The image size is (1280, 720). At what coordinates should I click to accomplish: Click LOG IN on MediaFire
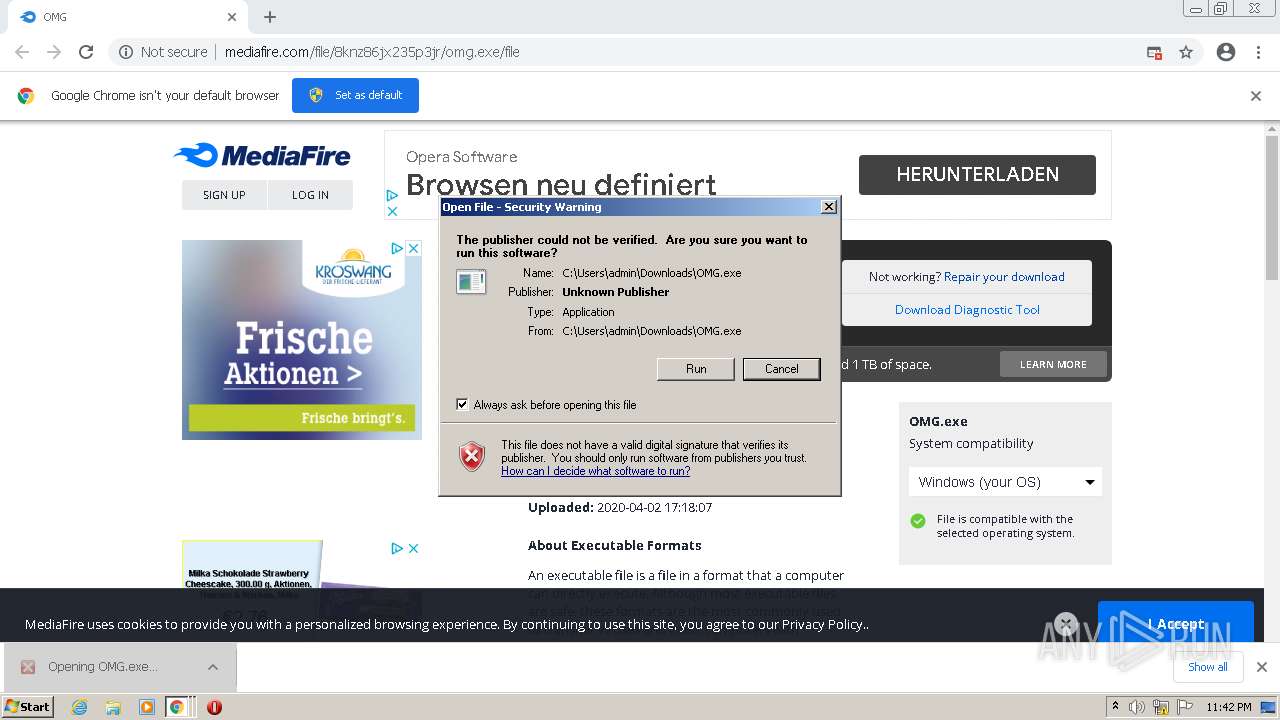pos(310,195)
